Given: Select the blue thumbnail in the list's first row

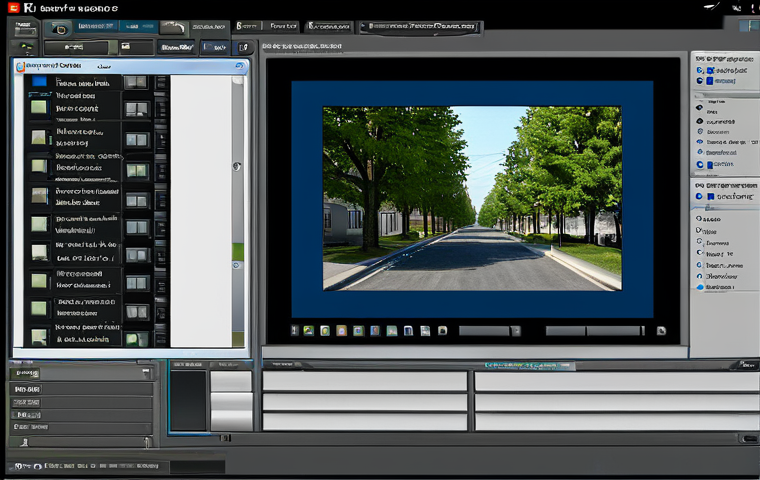Looking at the screenshot, I should (39, 81).
